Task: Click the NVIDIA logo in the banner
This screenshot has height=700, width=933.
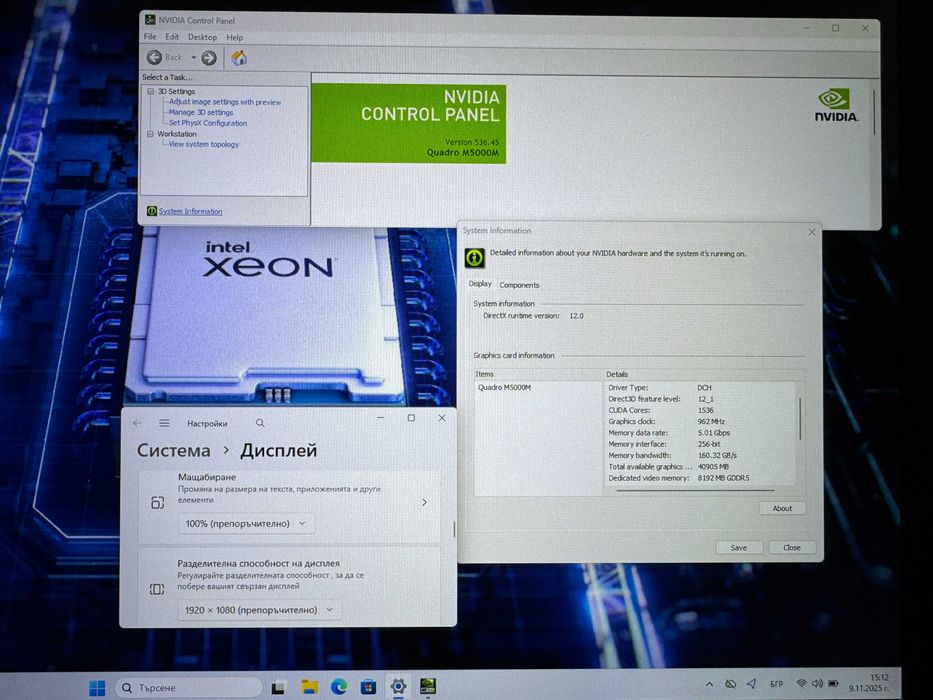Action: (x=836, y=105)
